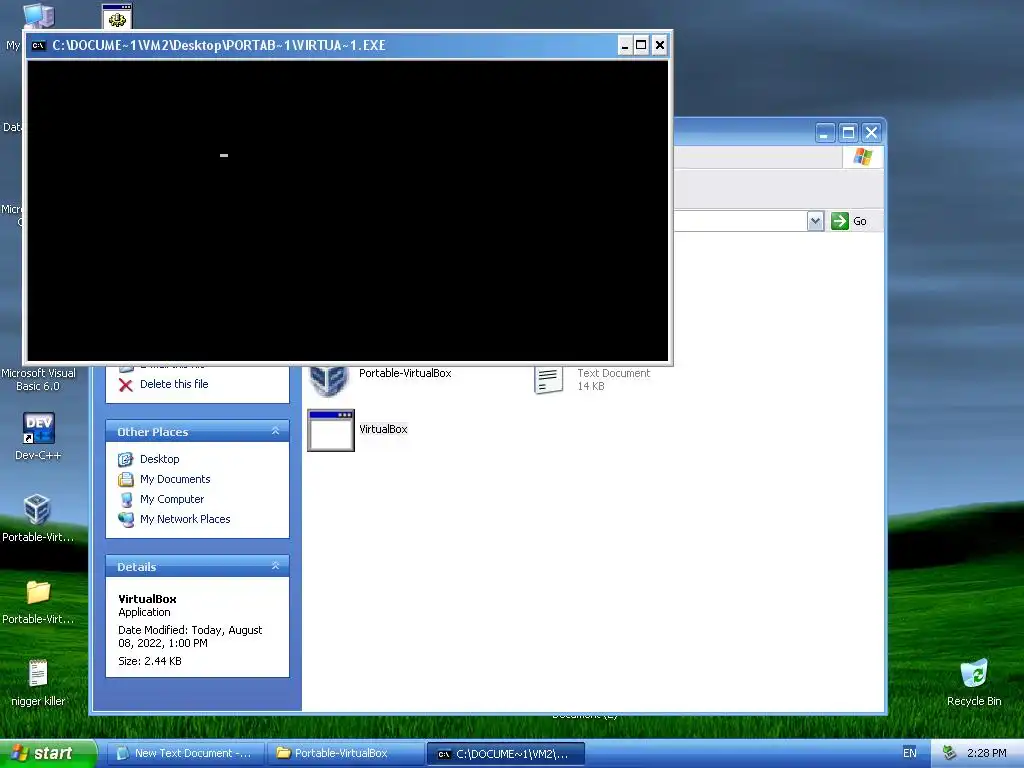Switch to Portable-VirtualBox taskbar button
The width and height of the screenshot is (1024, 768).
345,754
